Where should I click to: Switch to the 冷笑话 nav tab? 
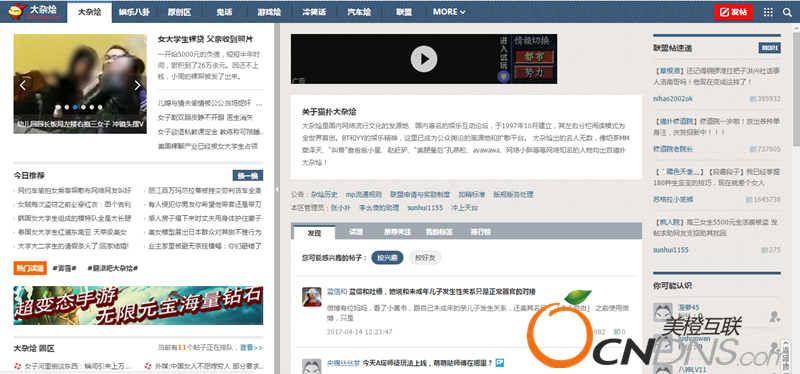pos(314,12)
